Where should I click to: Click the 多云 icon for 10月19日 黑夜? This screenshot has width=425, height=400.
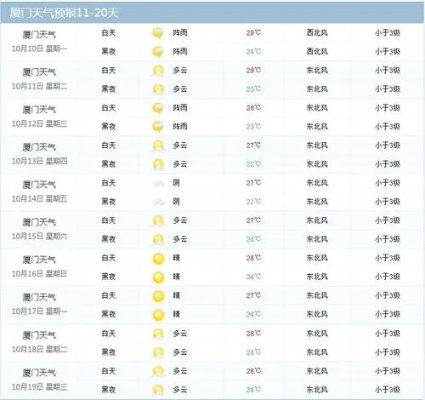point(158,390)
